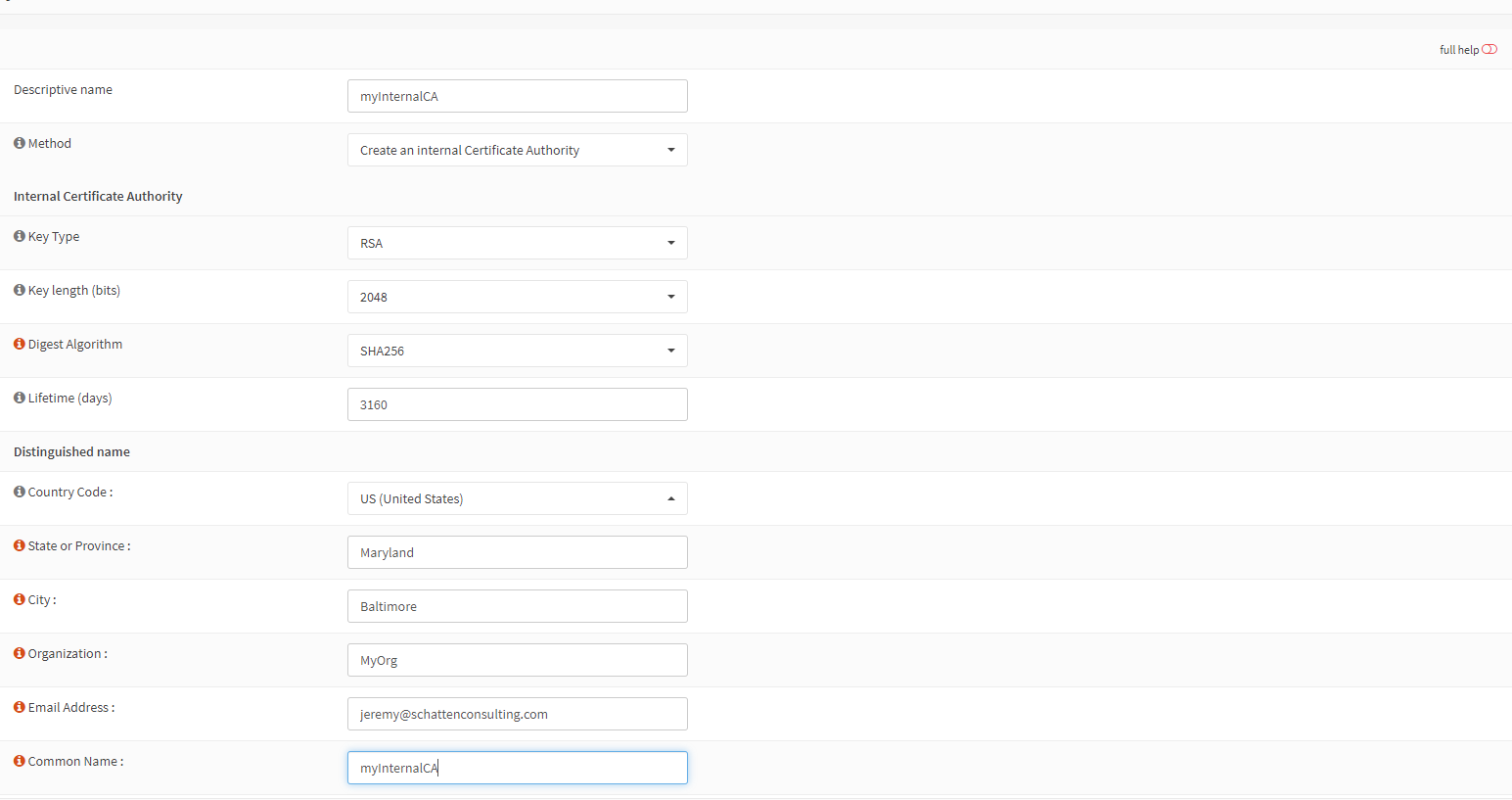1512x800 pixels.
Task: Click the Internal Certificate Authority heading
Action: pos(98,196)
